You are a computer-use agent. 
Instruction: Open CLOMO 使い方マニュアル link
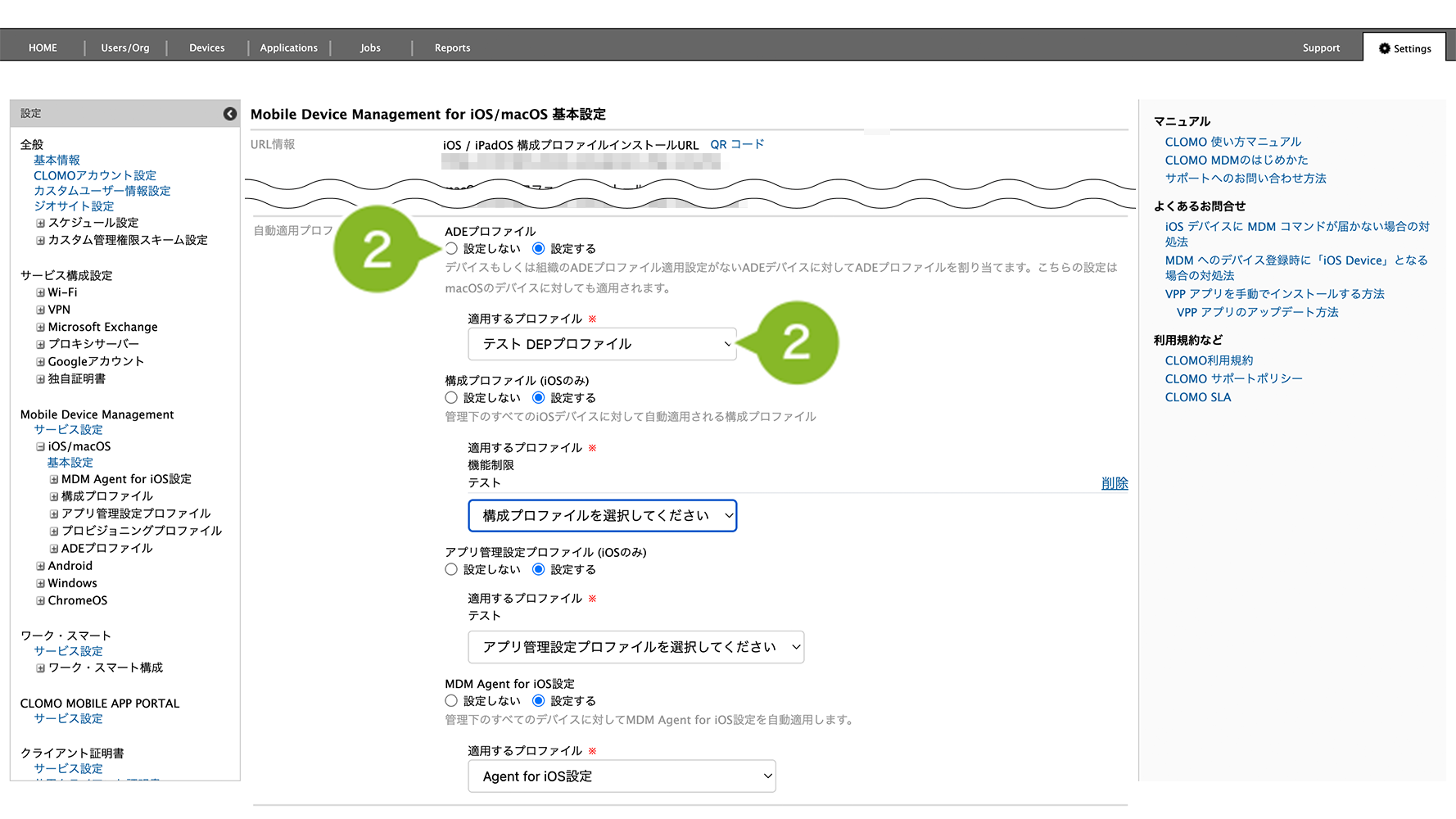[1232, 142]
